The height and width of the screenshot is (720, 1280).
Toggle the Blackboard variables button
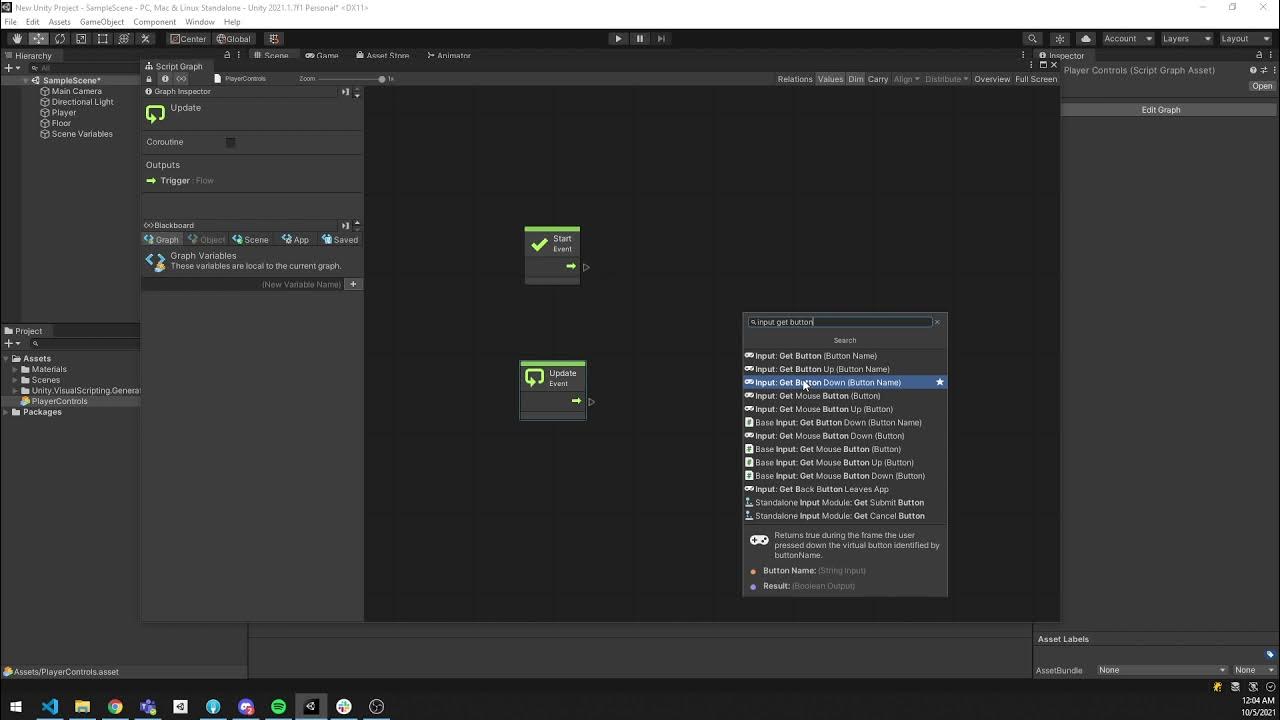coord(182,79)
